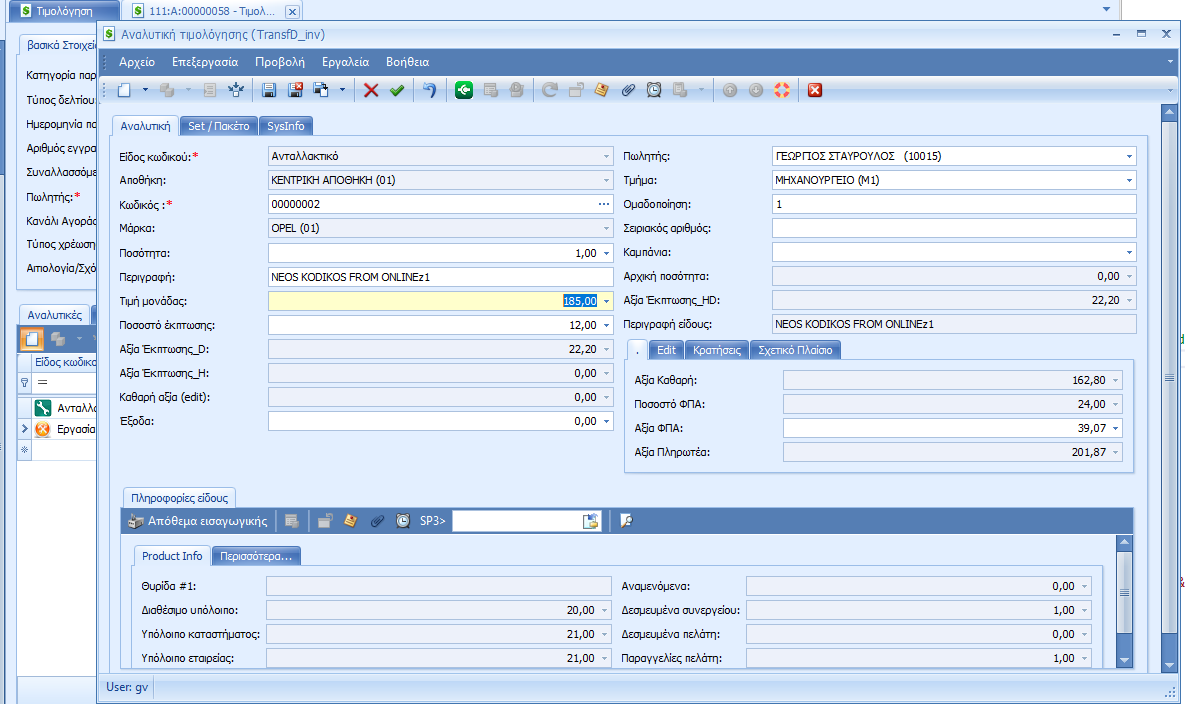The width and height of the screenshot is (1185, 704).
Task: Click the green checkmark accept icon
Action: pos(397,90)
